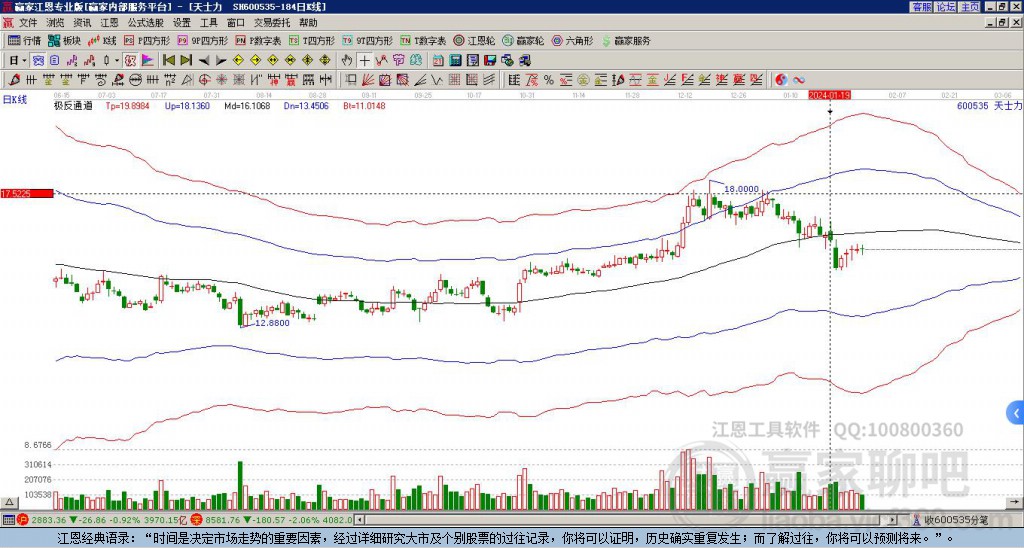The width and height of the screenshot is (1024, 548).
Task: Click the 600535 天士力 stock label
Action: tap(989, 105)
